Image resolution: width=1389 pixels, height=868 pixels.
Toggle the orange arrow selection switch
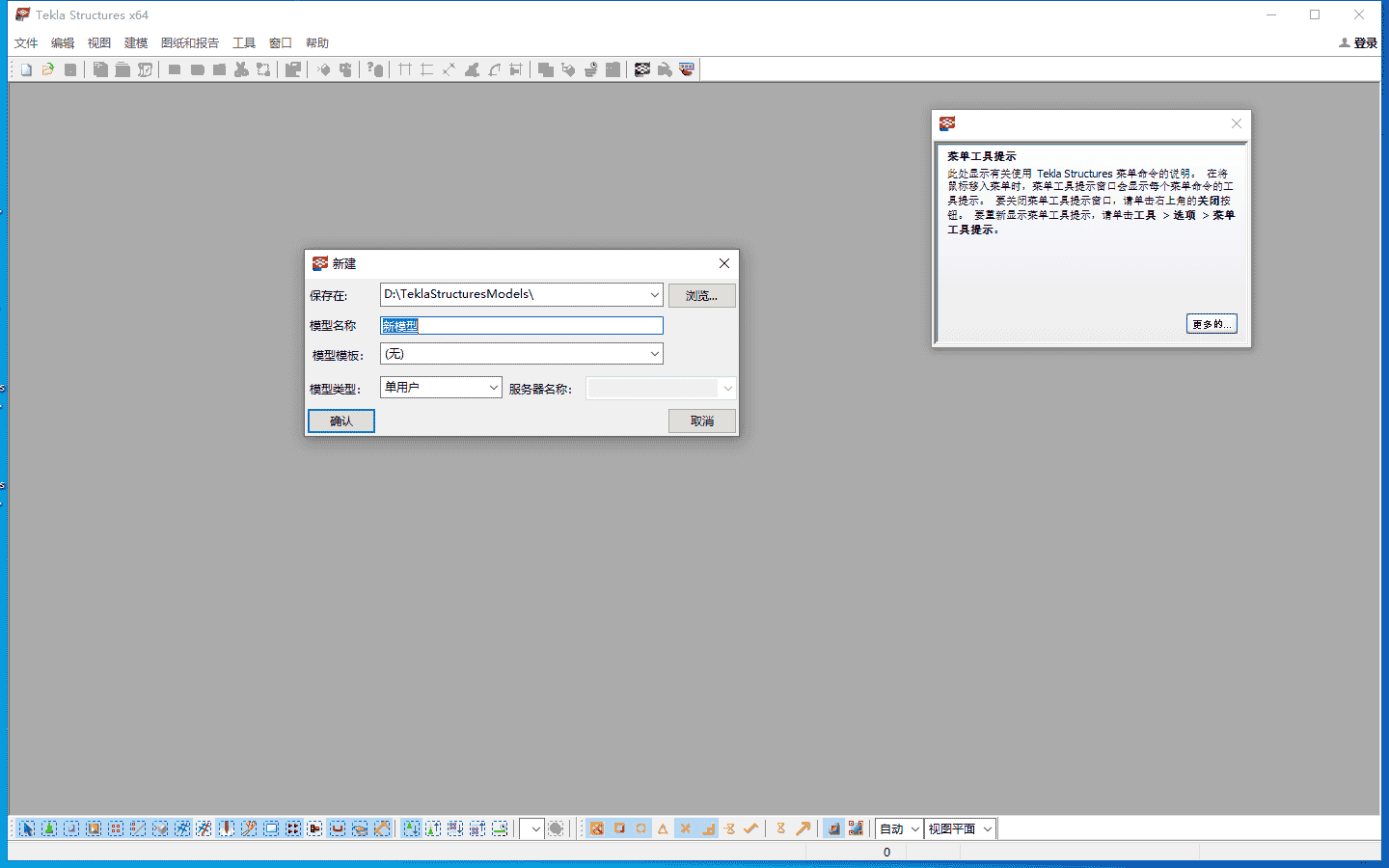click(x=382, y=828)
